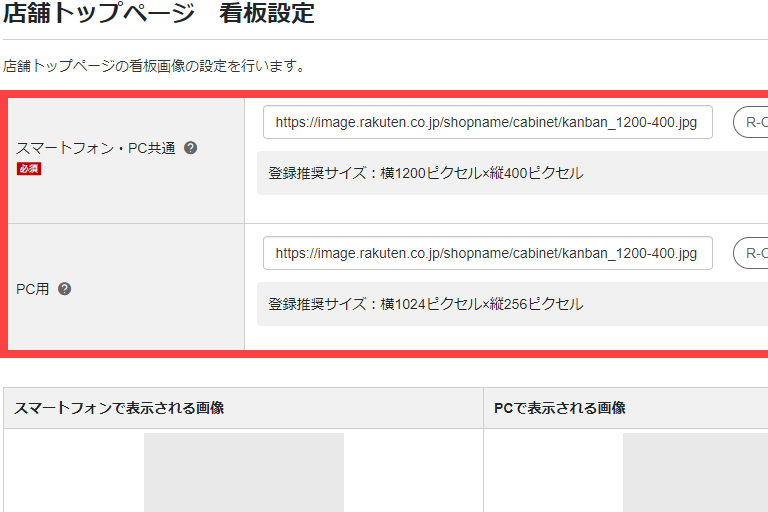Screen dimensions: 768x512
Task: Click 必須 badge under スマートフォン・PC共通
Action: [29, 169]
